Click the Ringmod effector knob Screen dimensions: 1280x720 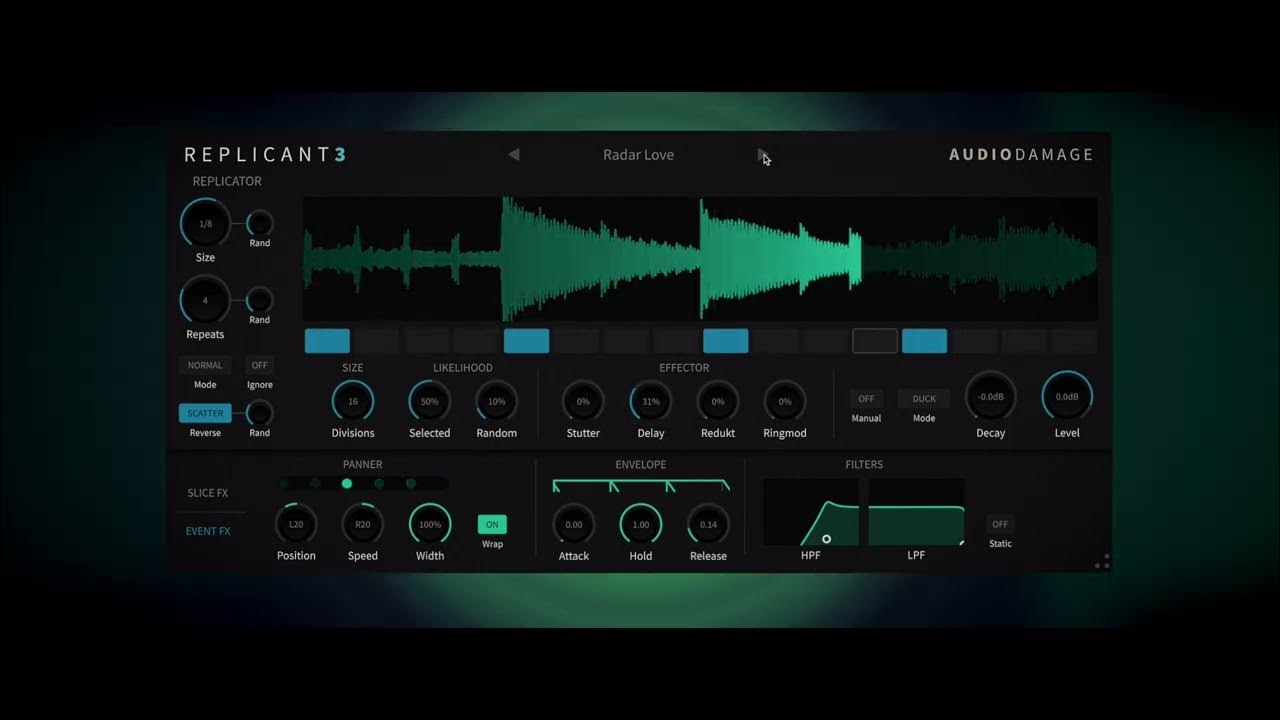(785, 401)
